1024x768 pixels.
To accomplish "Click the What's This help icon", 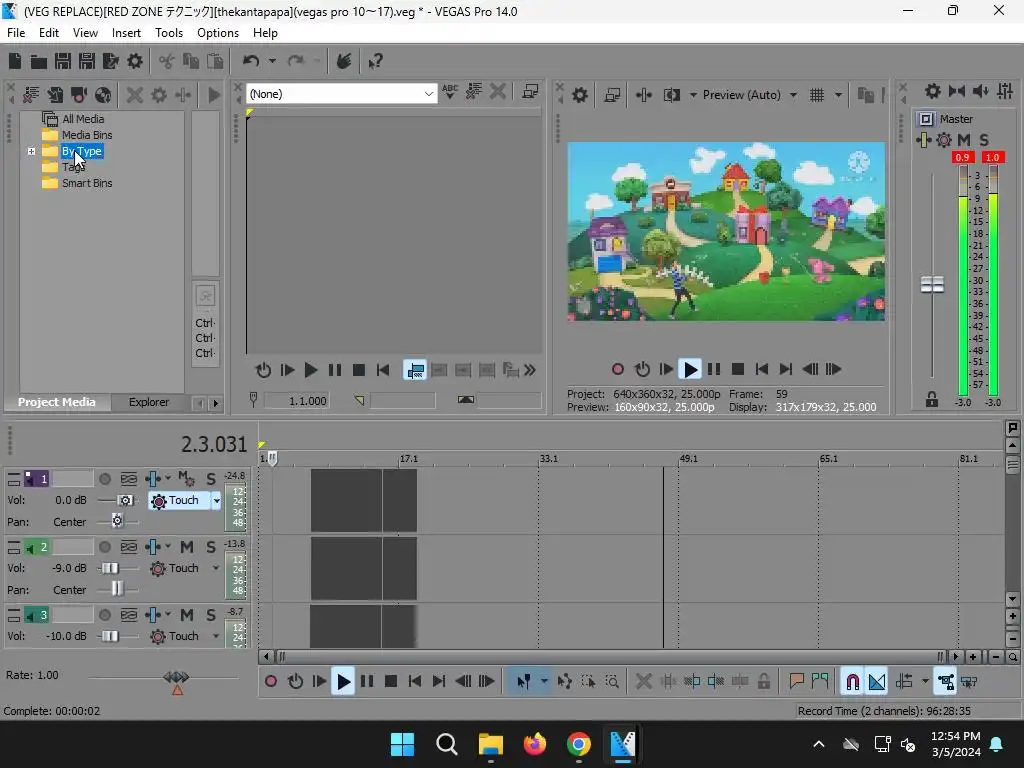I will (x=375, y=61).
